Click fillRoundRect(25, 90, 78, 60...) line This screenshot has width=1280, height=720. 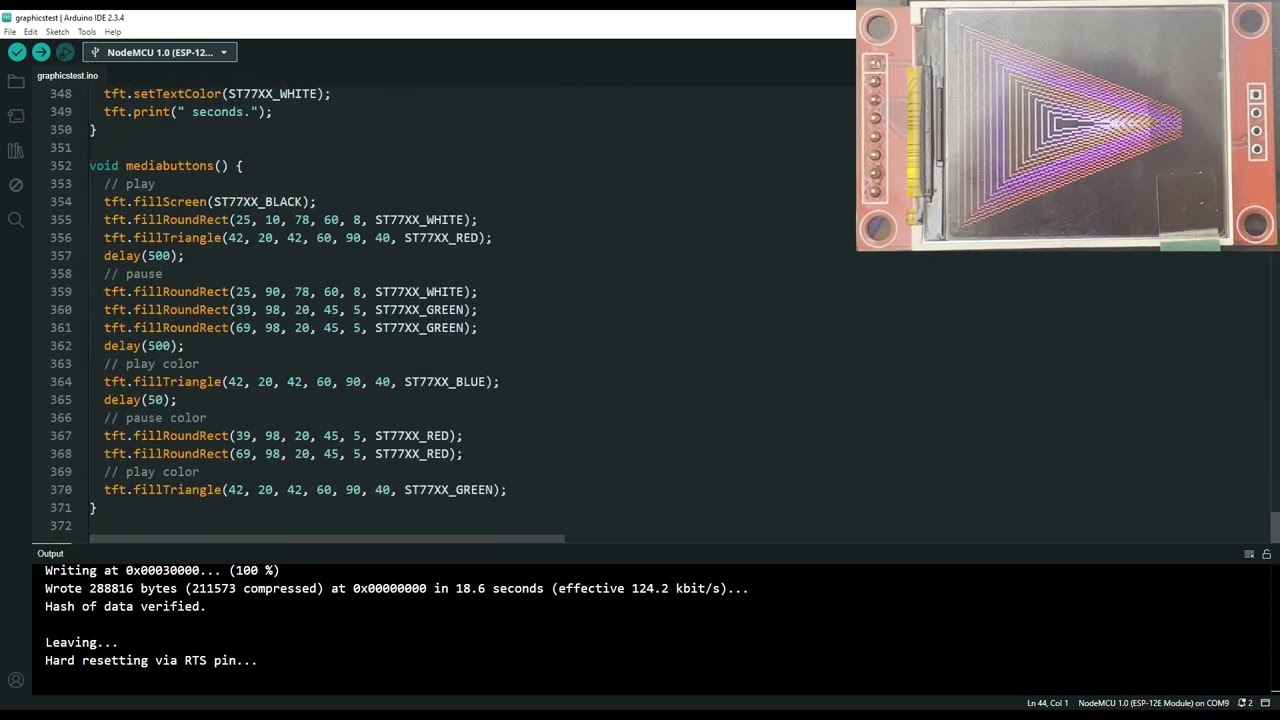click(x=291, y=292)
